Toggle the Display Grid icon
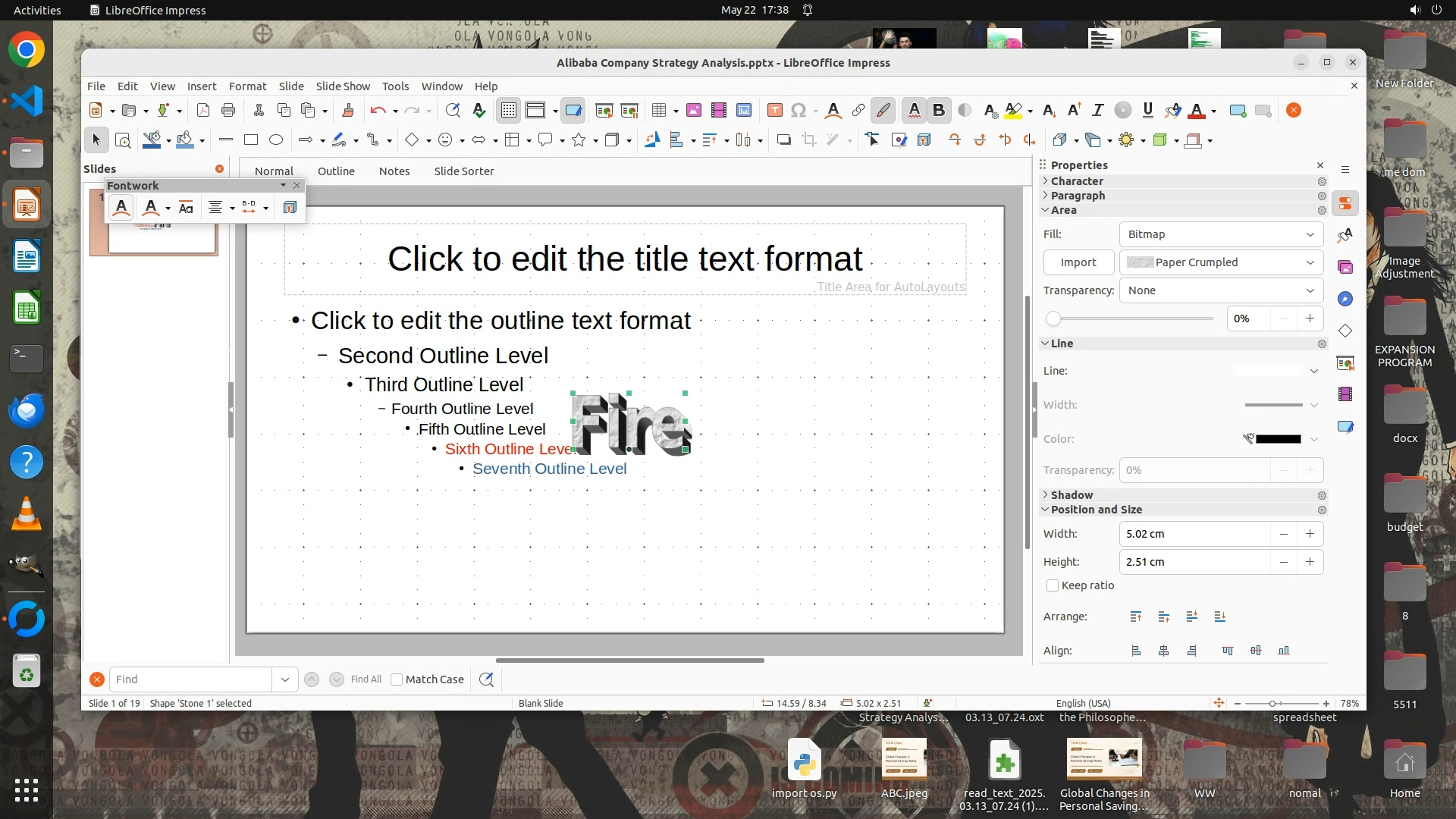 pyautogui.click(x=508, y=111)
